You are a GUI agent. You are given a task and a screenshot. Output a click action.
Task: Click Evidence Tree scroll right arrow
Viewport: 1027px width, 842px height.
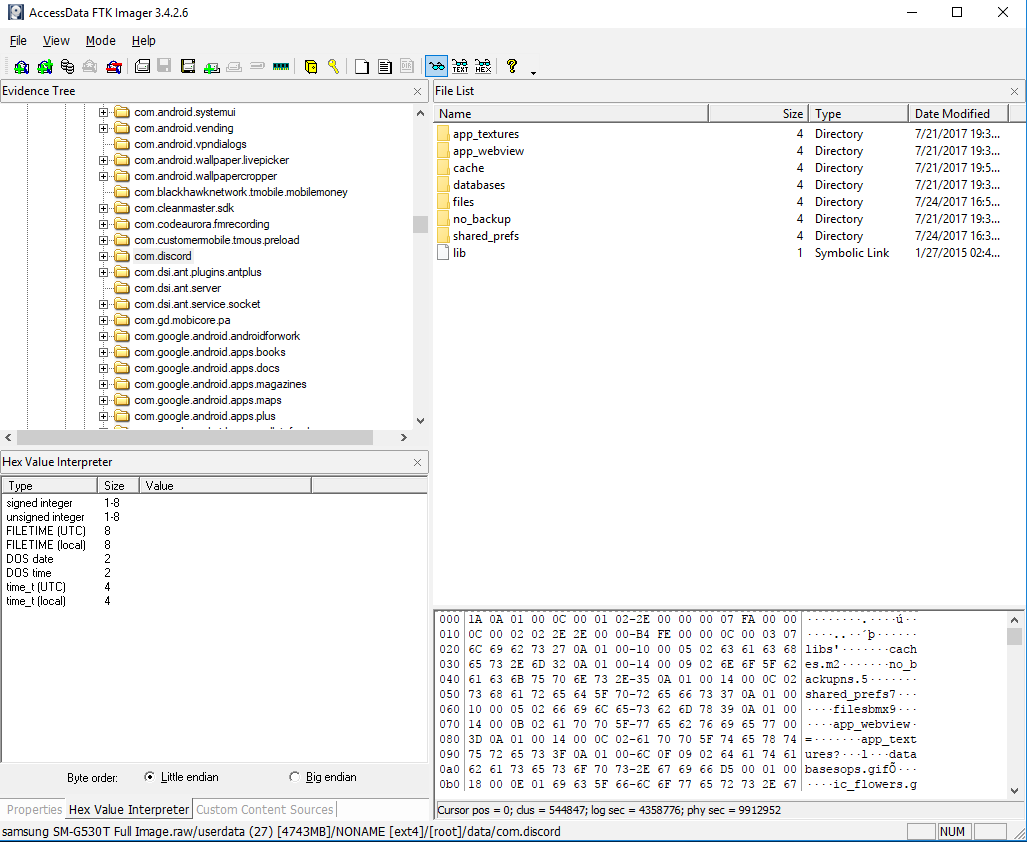(x=403, y=437)
